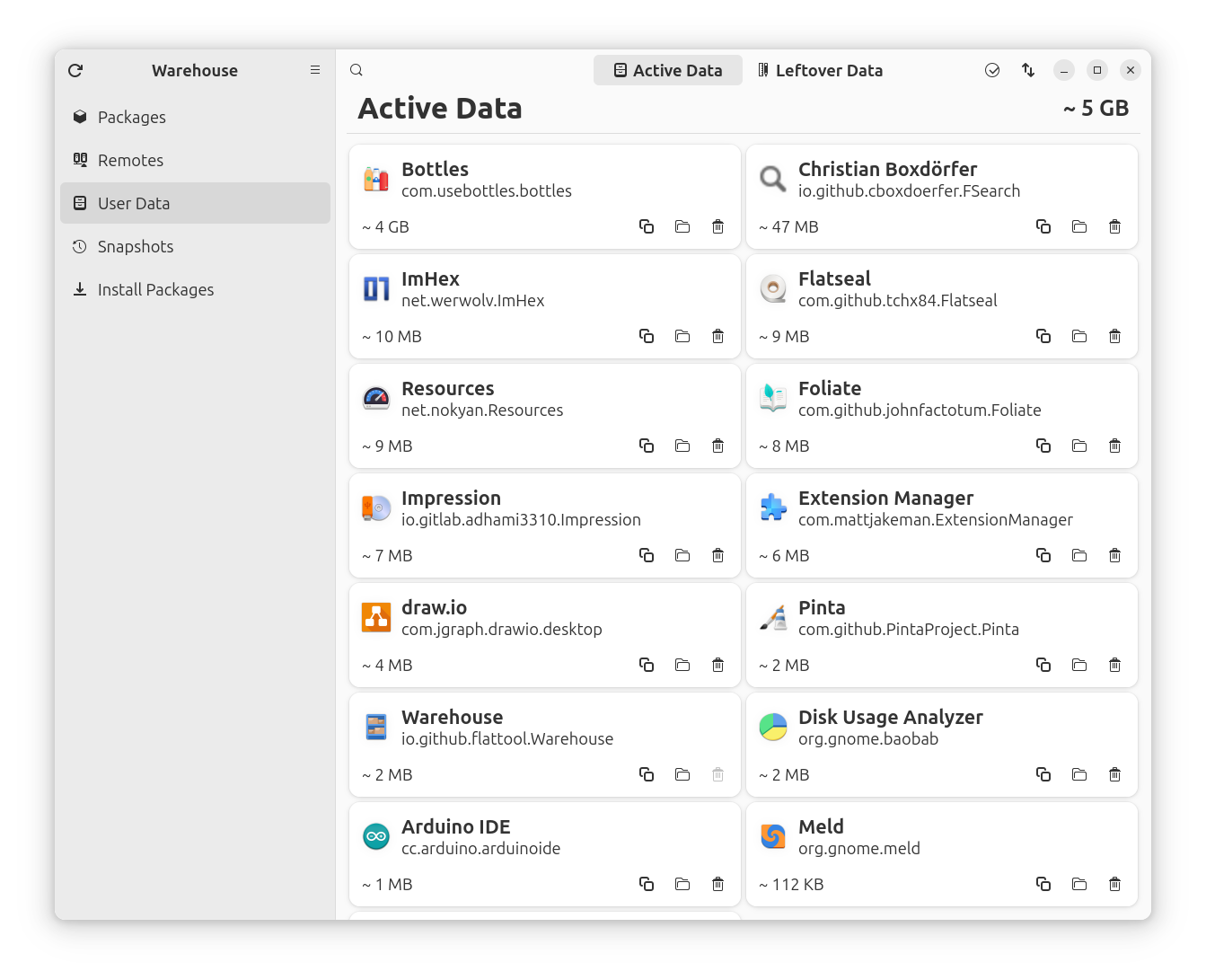Copy Pinta data path
The image size is (1206, 980).
(x=1043, y=665)
